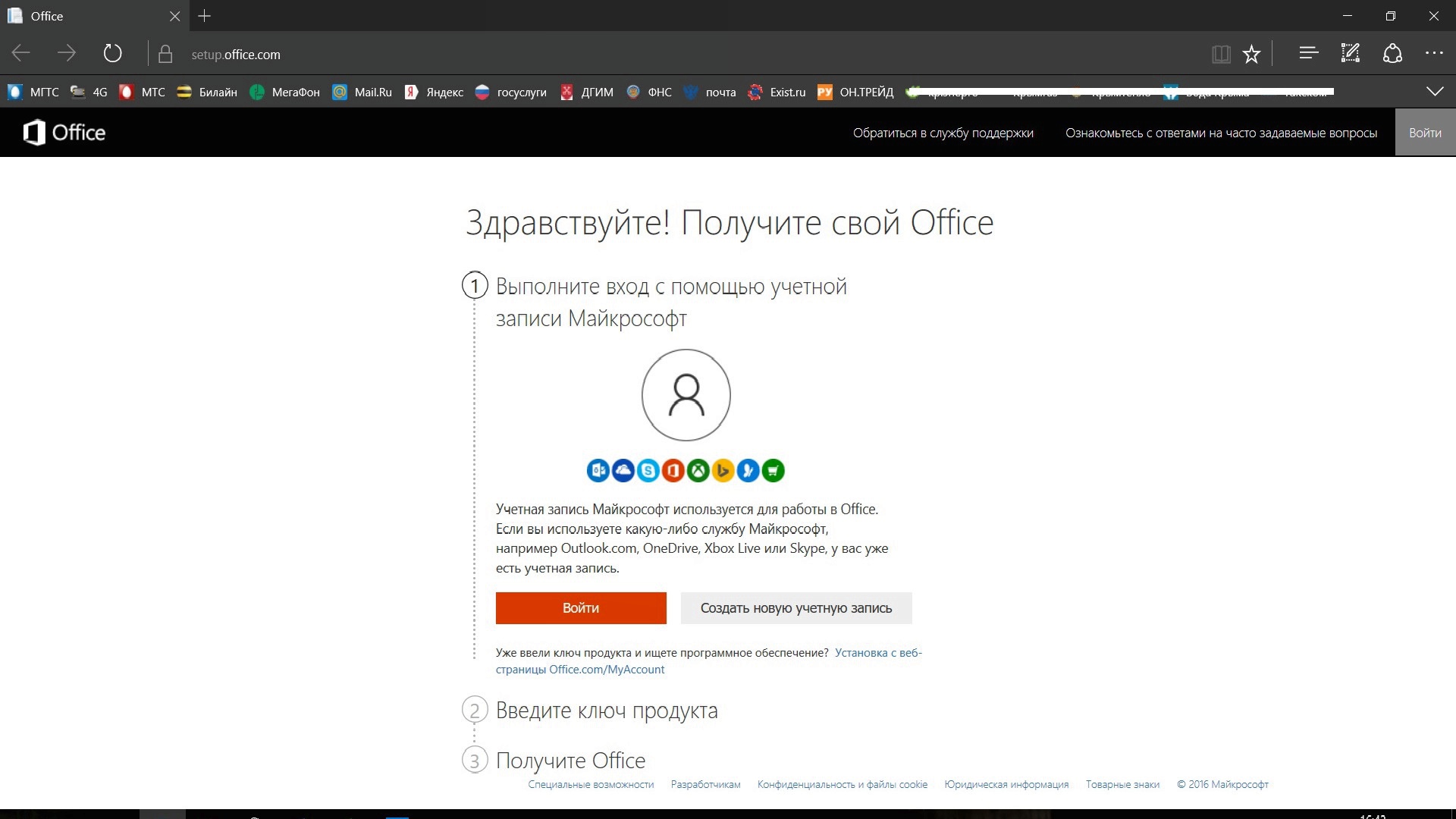
Task: Click Создать новую учетную запись button
Action: click(796, 608)
